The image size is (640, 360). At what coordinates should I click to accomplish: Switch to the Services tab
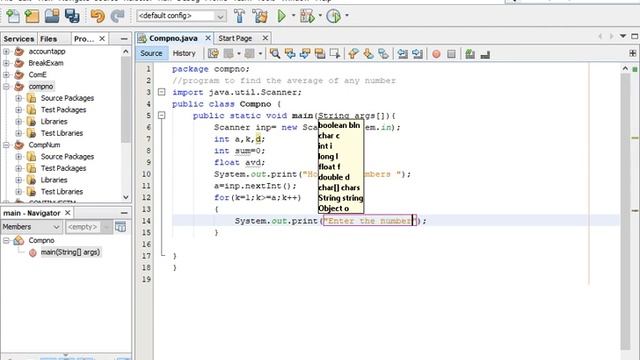(x=19, y=39)
